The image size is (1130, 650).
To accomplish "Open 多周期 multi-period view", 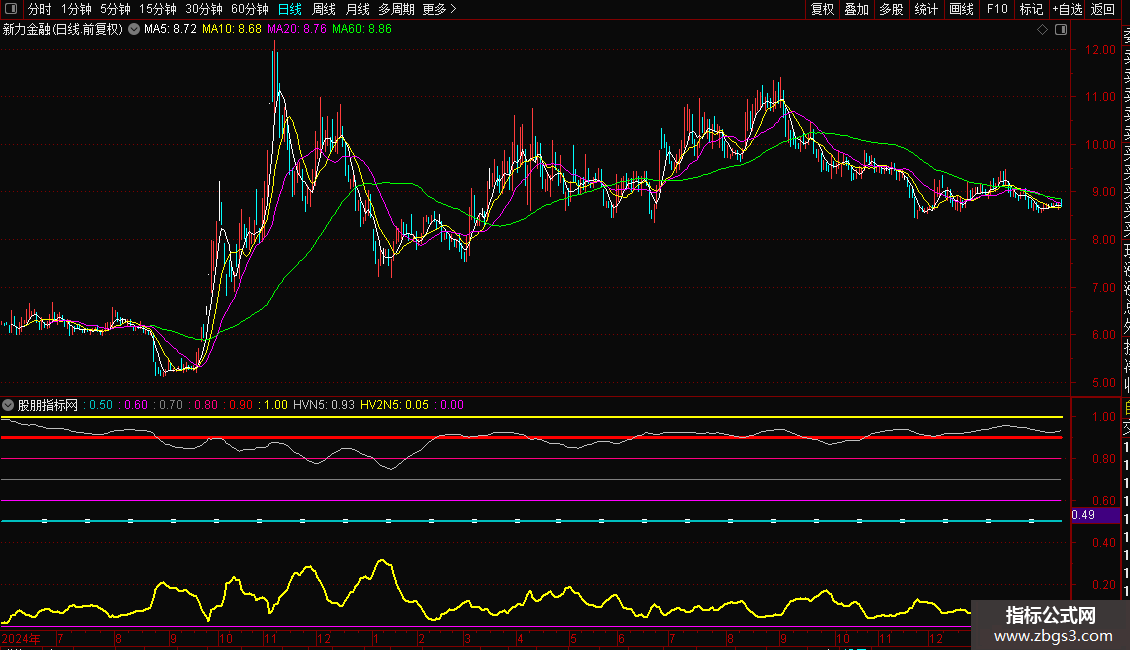I will click(x=396, y=9).
